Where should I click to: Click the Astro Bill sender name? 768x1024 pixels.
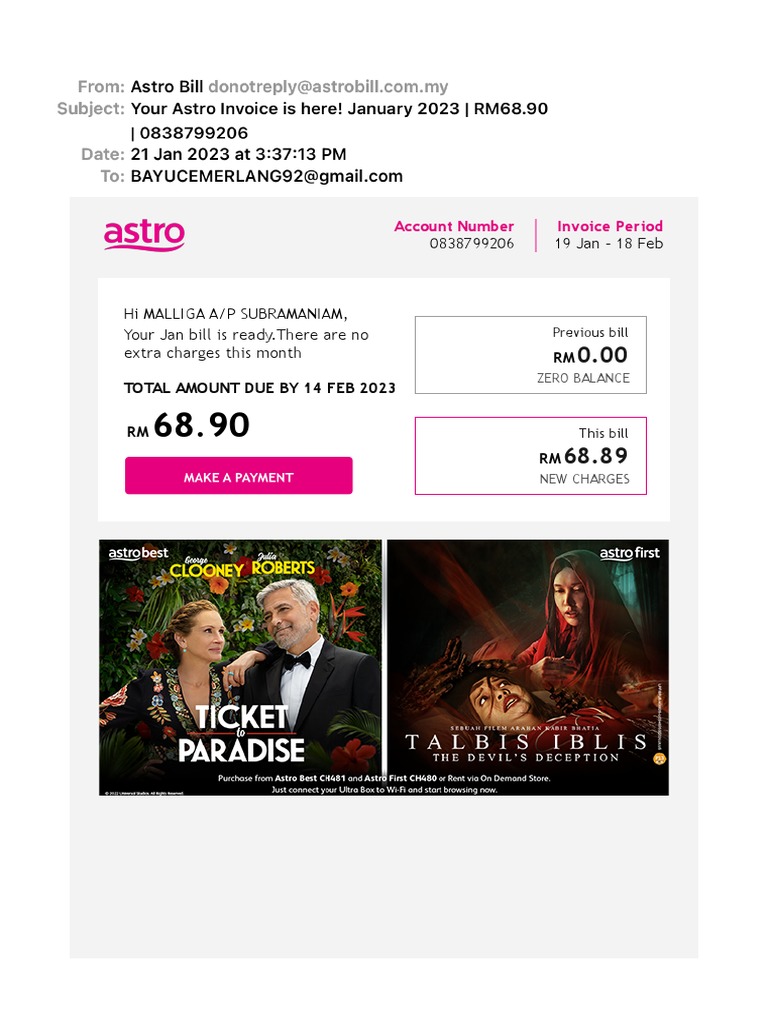(167, 87)
